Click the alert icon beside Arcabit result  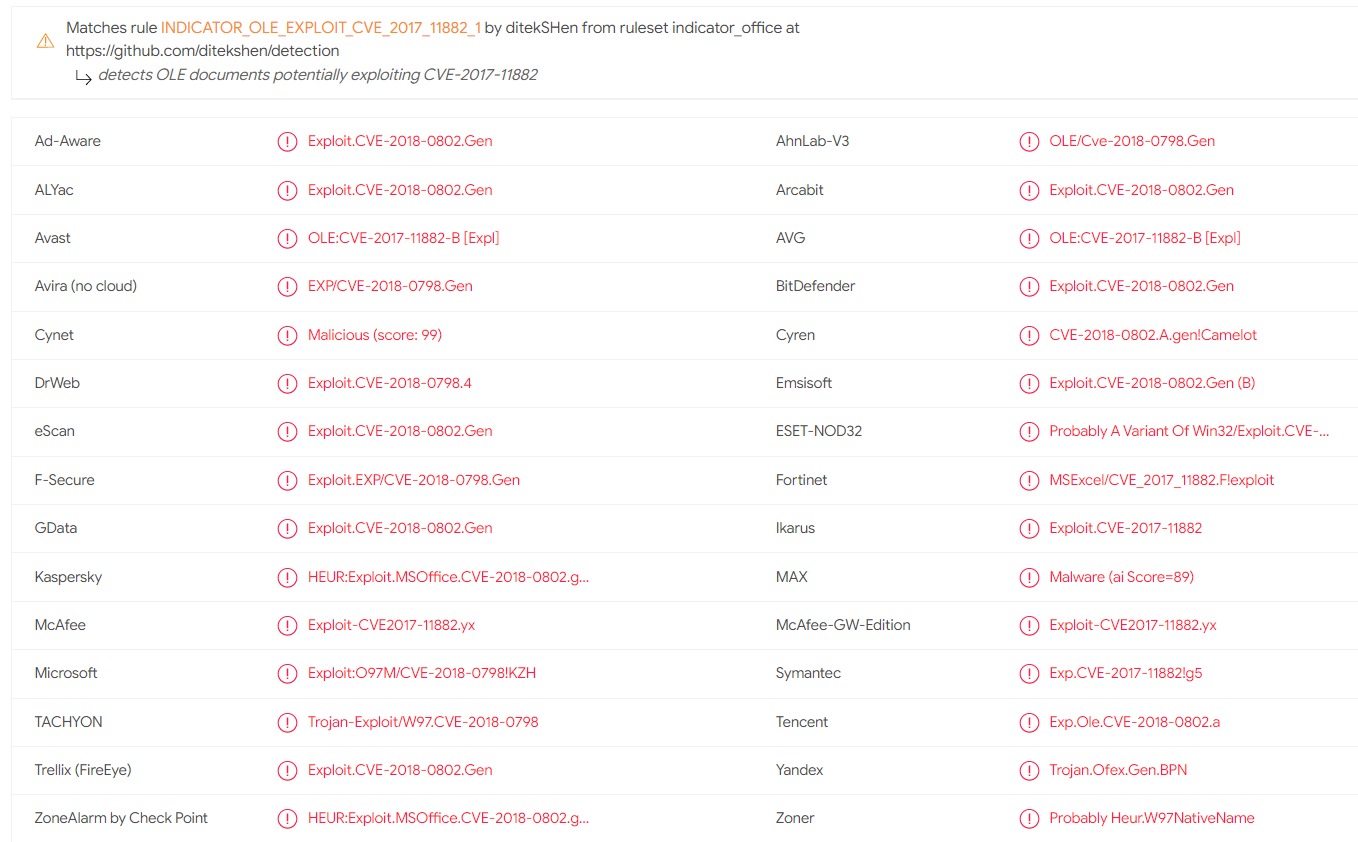tap(1029, 190)
